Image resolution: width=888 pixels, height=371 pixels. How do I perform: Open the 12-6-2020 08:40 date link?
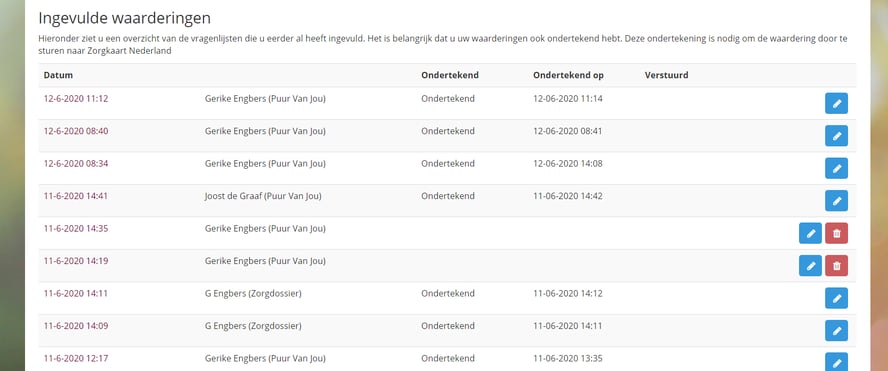(x=76, y=131)
